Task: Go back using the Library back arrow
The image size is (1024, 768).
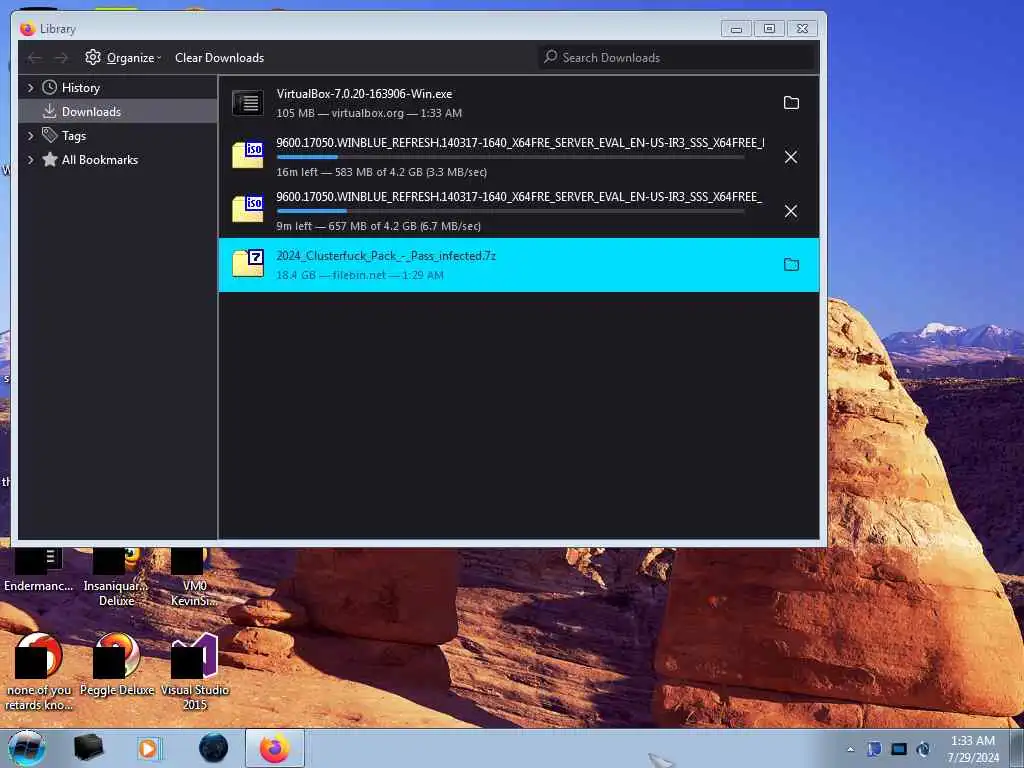Action: (35, 58)
